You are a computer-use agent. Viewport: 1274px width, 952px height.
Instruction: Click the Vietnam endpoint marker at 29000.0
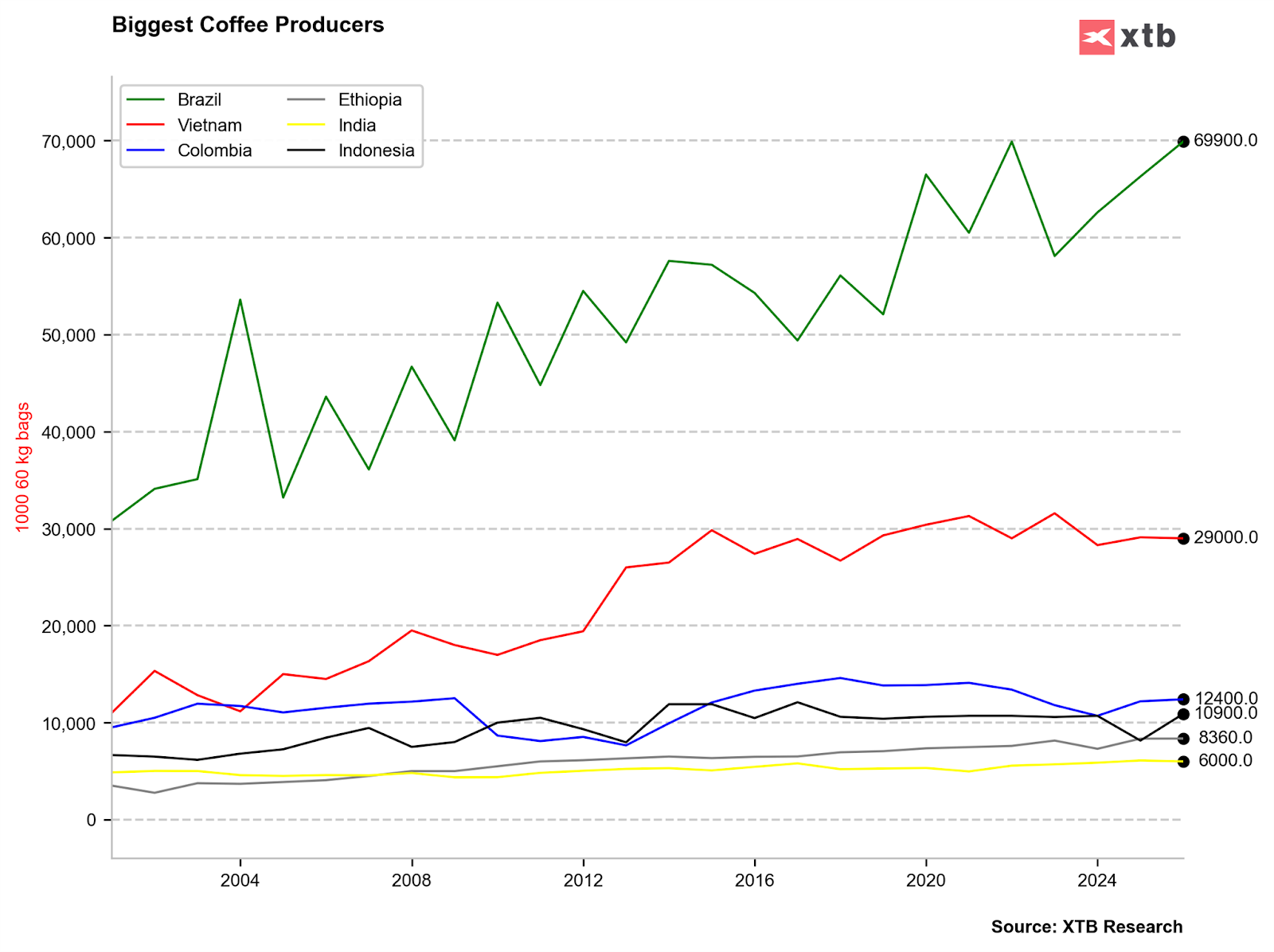click(1183, 539)
